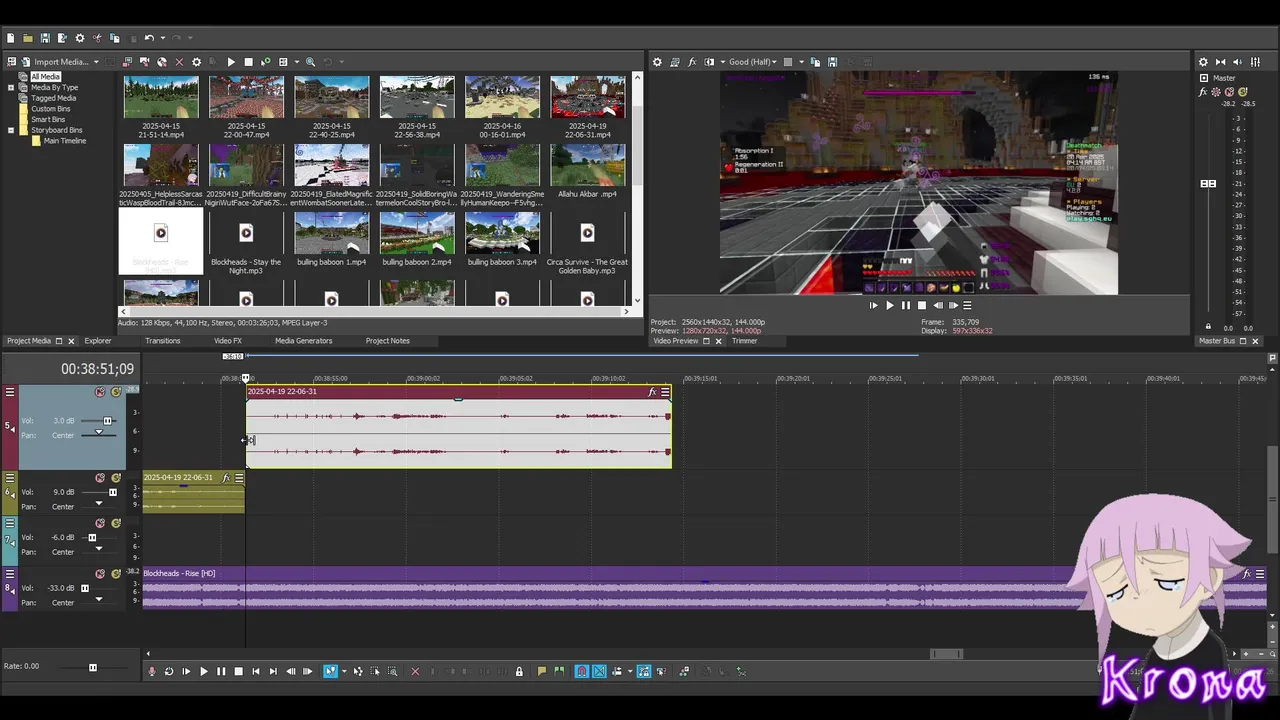Open video preview properties gear icon
1280x720 pixels.
click(x=657, y=62)
